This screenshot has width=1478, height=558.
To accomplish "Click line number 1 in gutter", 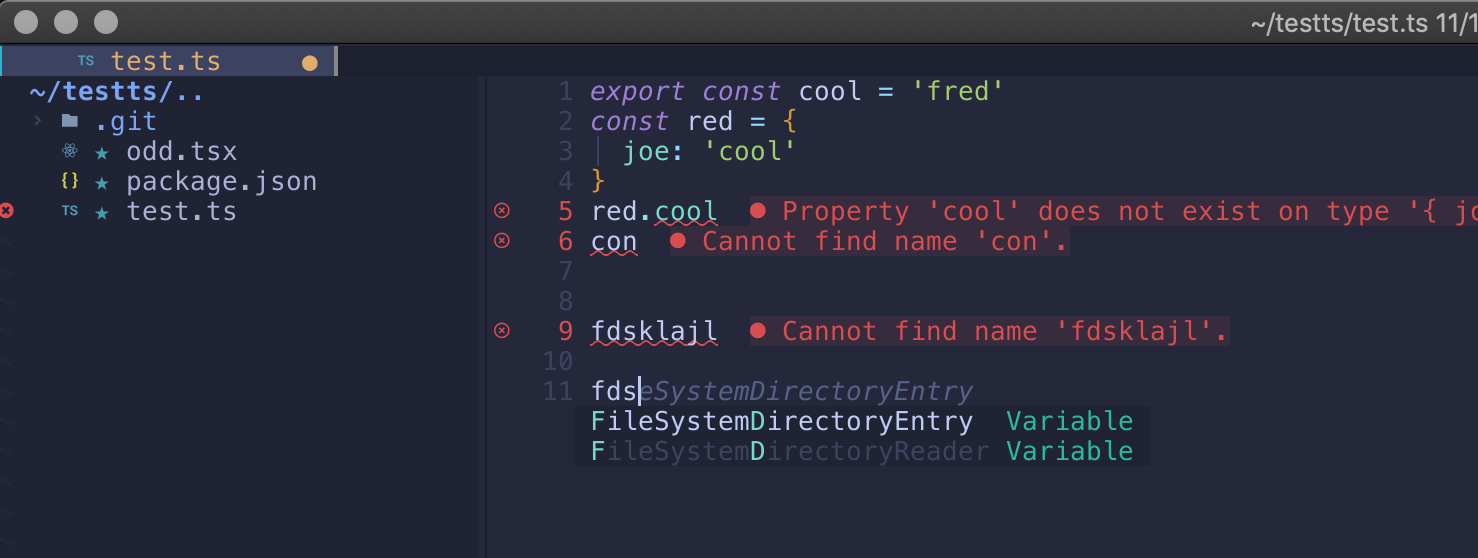I will tap(566, 92).
